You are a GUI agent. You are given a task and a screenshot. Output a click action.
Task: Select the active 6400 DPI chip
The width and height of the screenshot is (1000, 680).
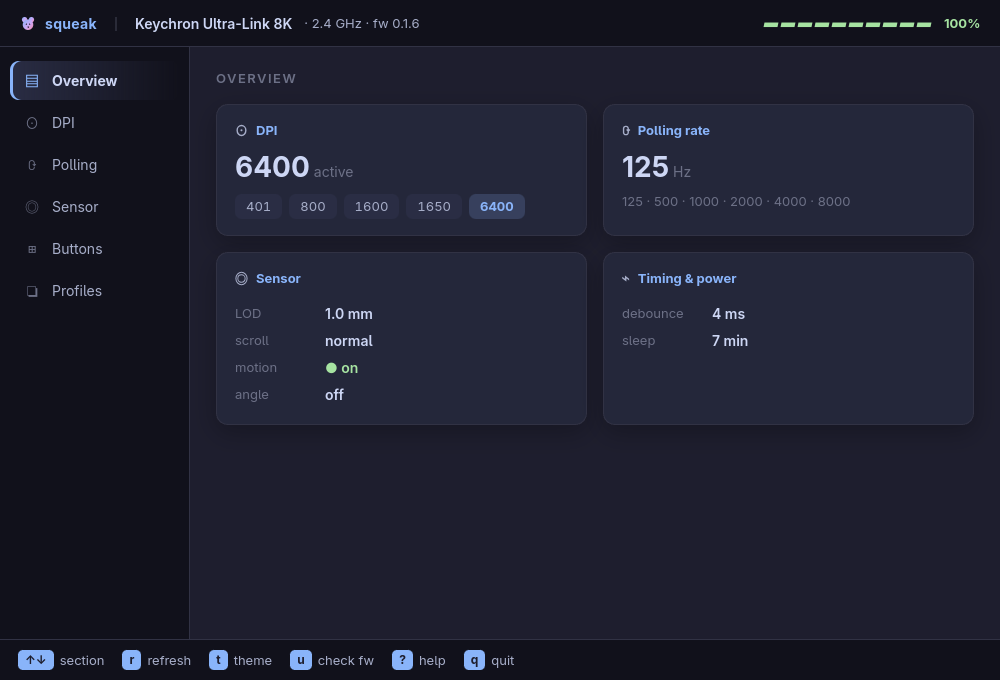point(497,207)
